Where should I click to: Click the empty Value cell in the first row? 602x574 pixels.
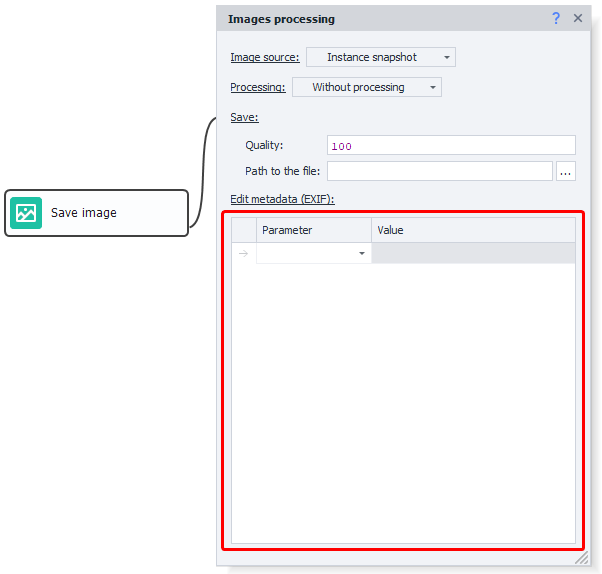coord(473,254)
